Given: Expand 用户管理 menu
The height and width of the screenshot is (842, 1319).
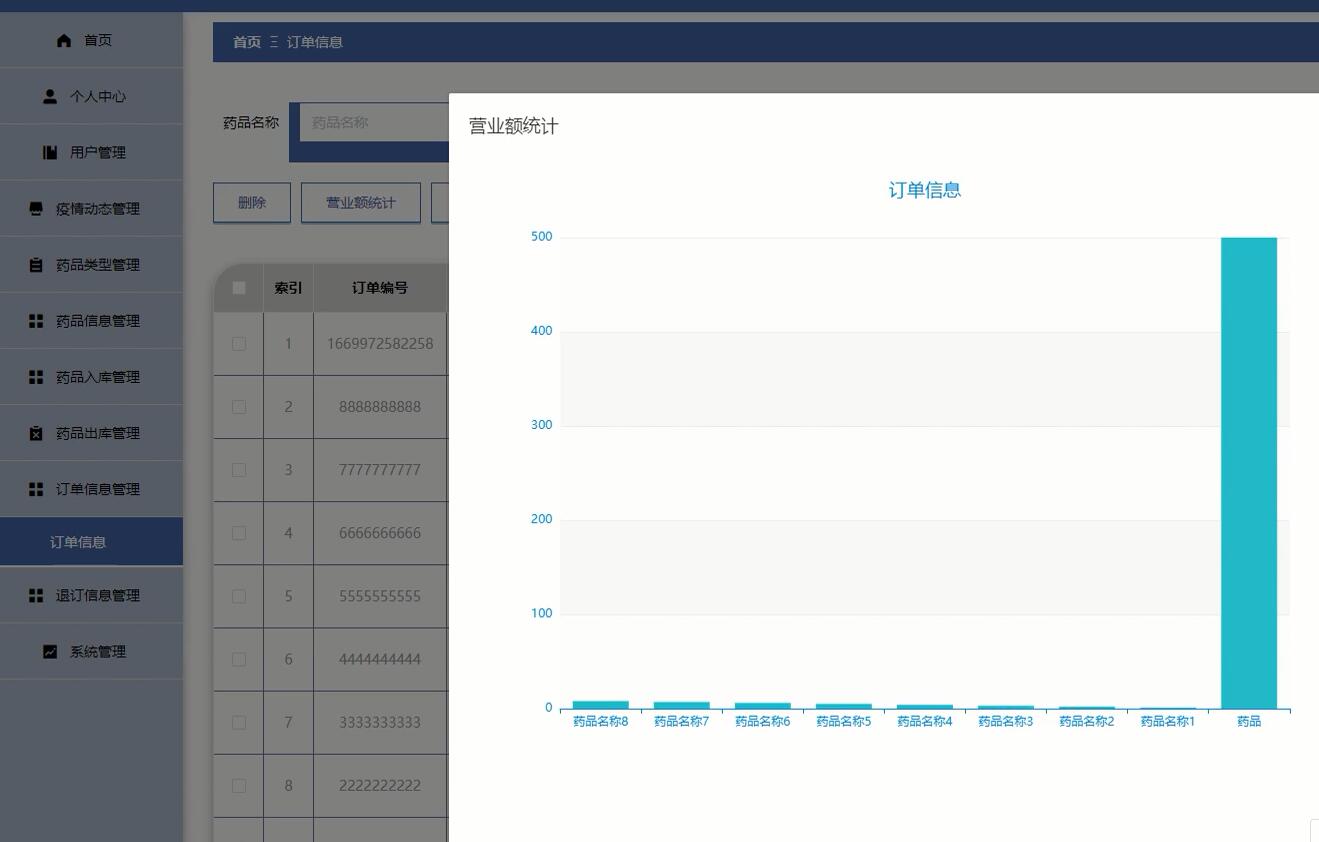Looking at the screenshot, I should [x=91, y=152].
